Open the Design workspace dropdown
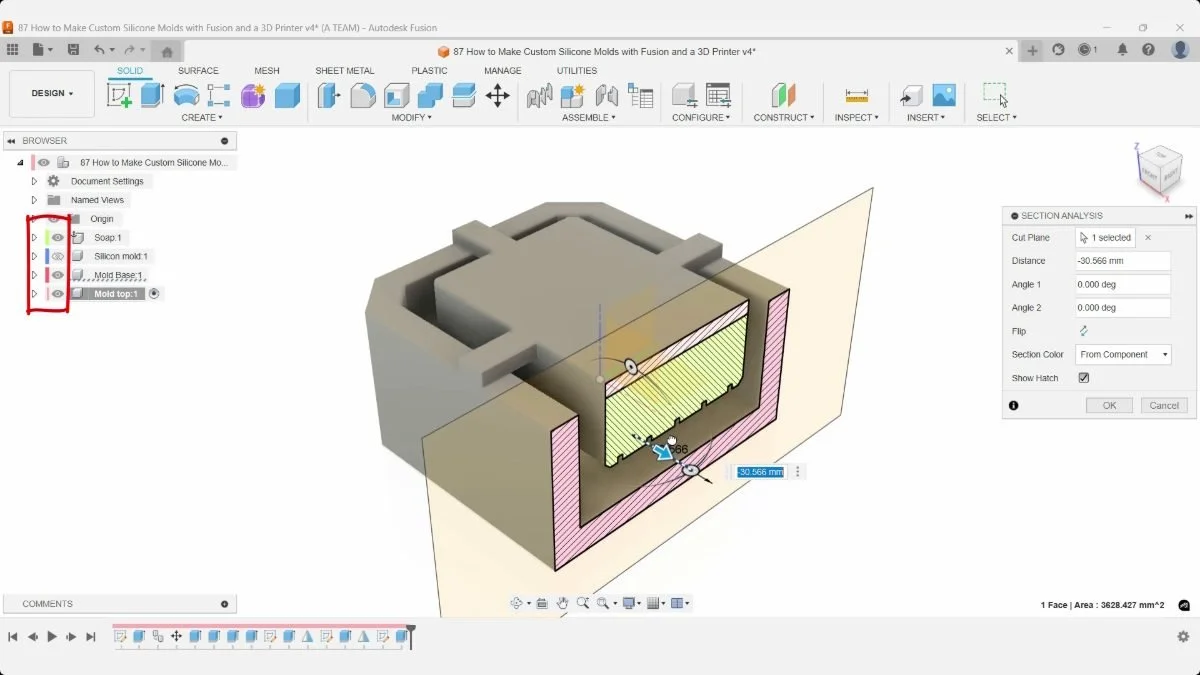Viewport: 1200px width, 675px height. (x=52, y=94)
